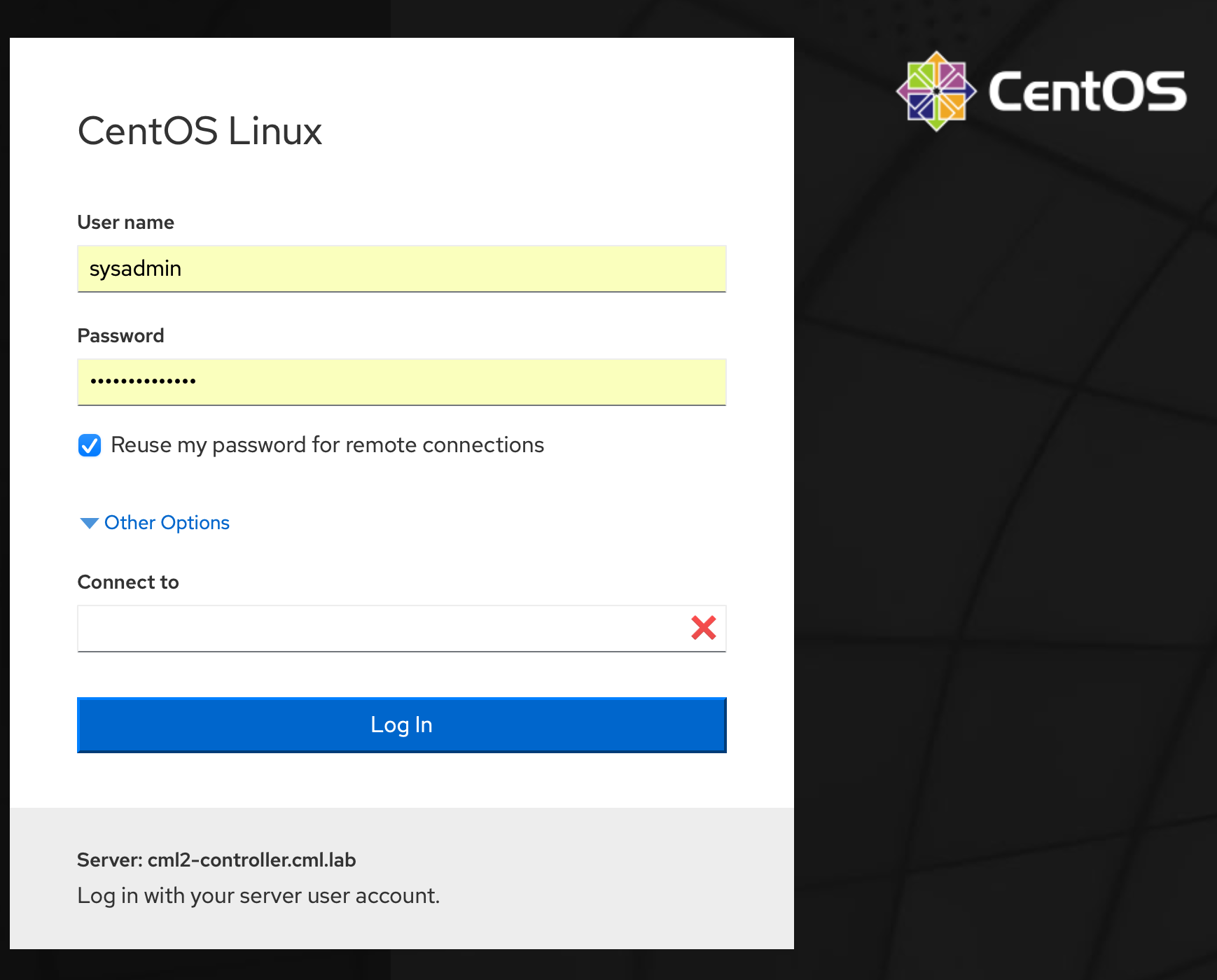The height and width of the screenshot is (980, 1217).
Task: Click into the Connect to input field
Action: [402, 629]
